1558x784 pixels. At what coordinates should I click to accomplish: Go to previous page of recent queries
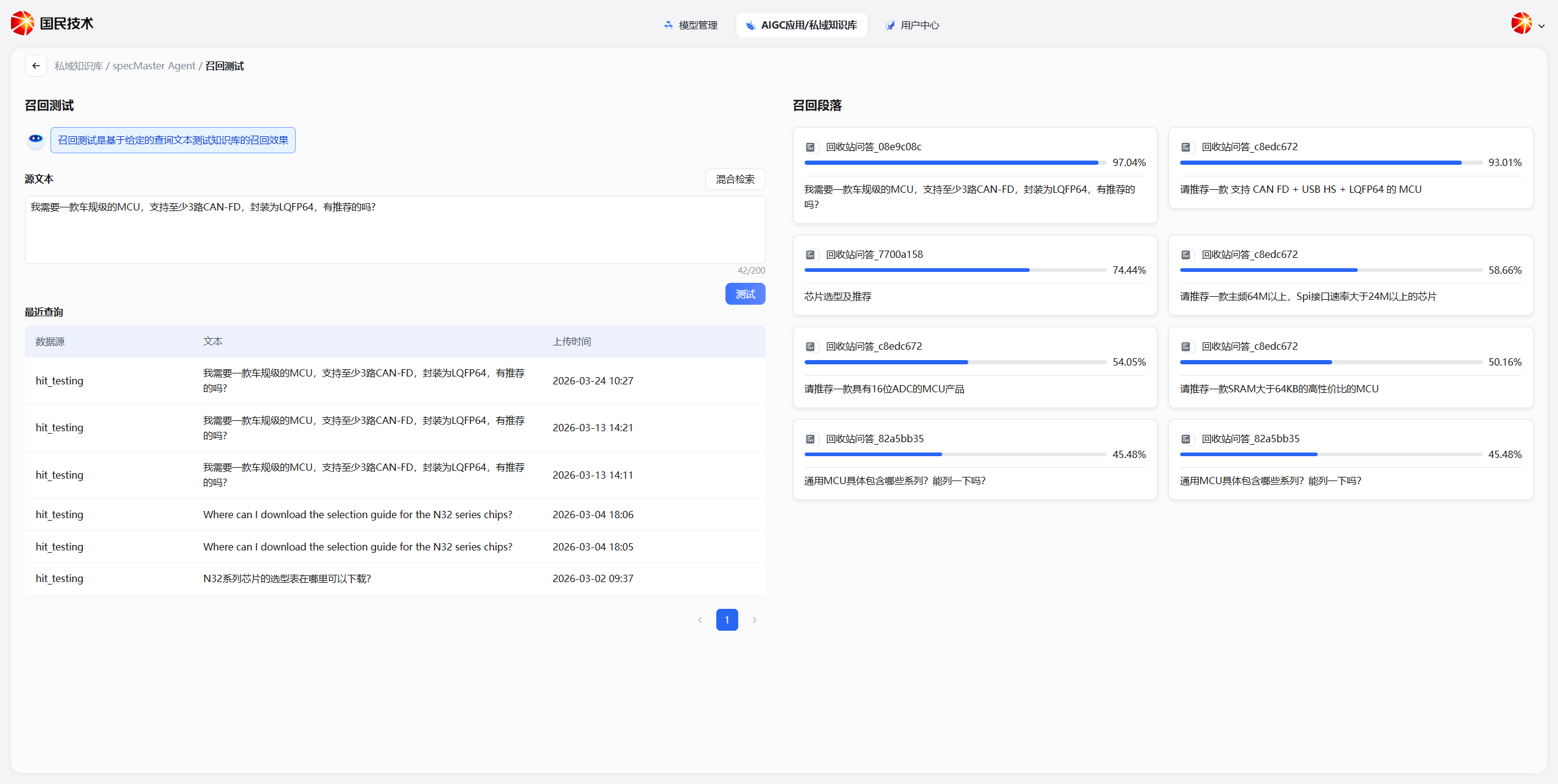coord(700,620)
